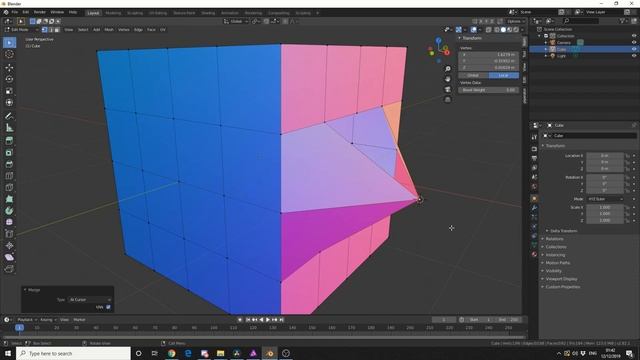Select the Smooth tool
Image resolution: width=640 pixels, height=360 pixels.
coord(9,222)
